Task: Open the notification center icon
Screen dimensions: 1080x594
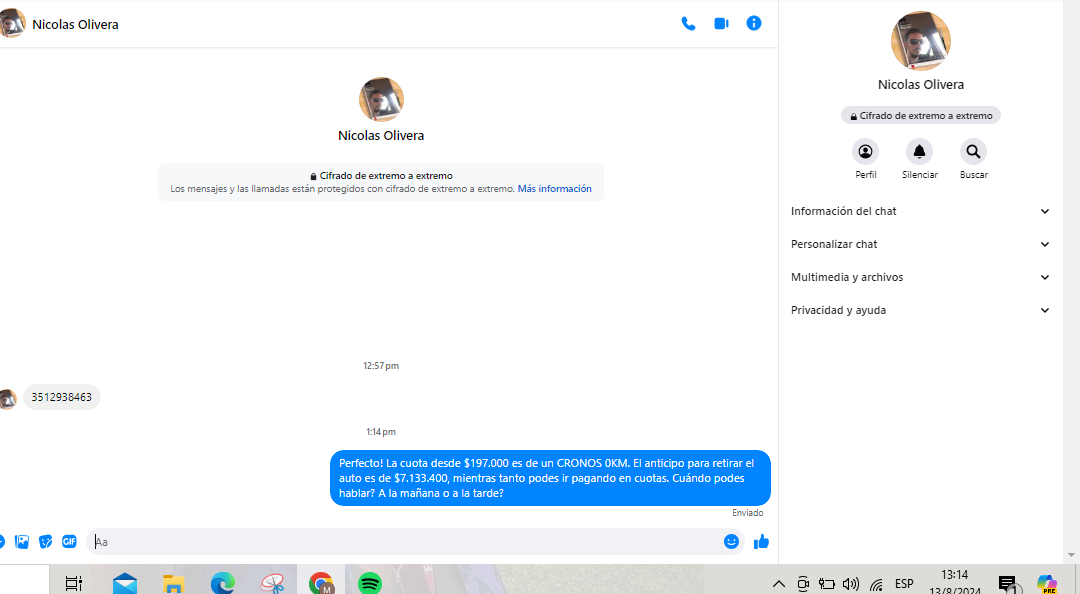Action: pos(1008,584)
